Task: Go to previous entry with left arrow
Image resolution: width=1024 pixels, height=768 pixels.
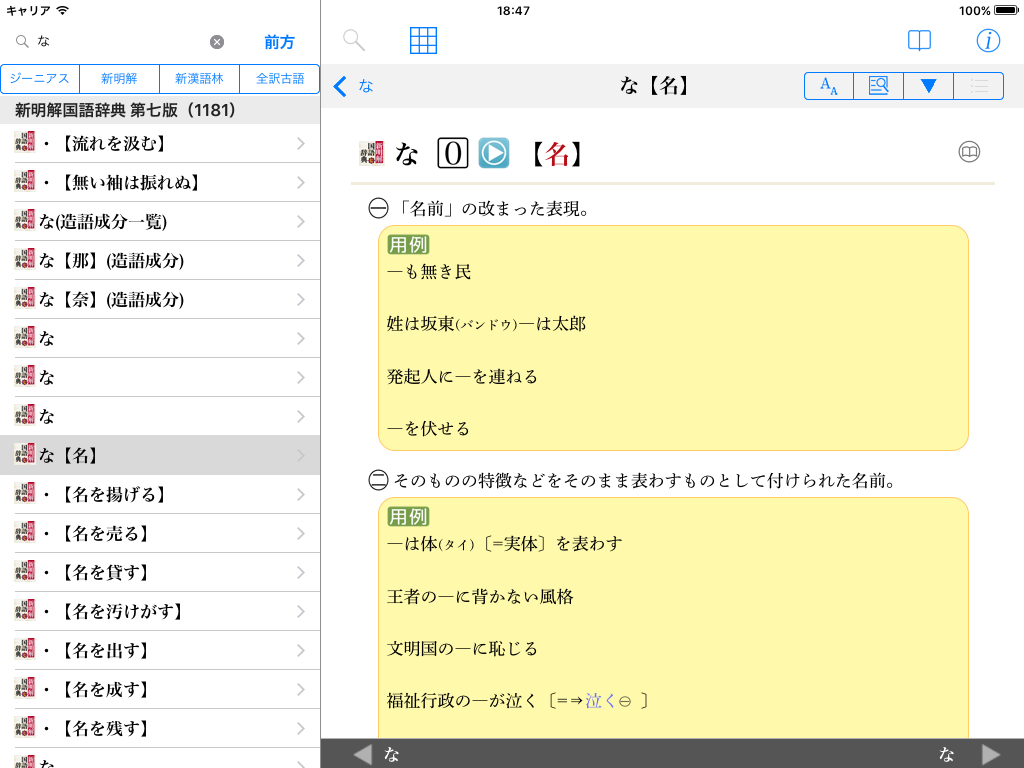Action: (x=362, y=754)
